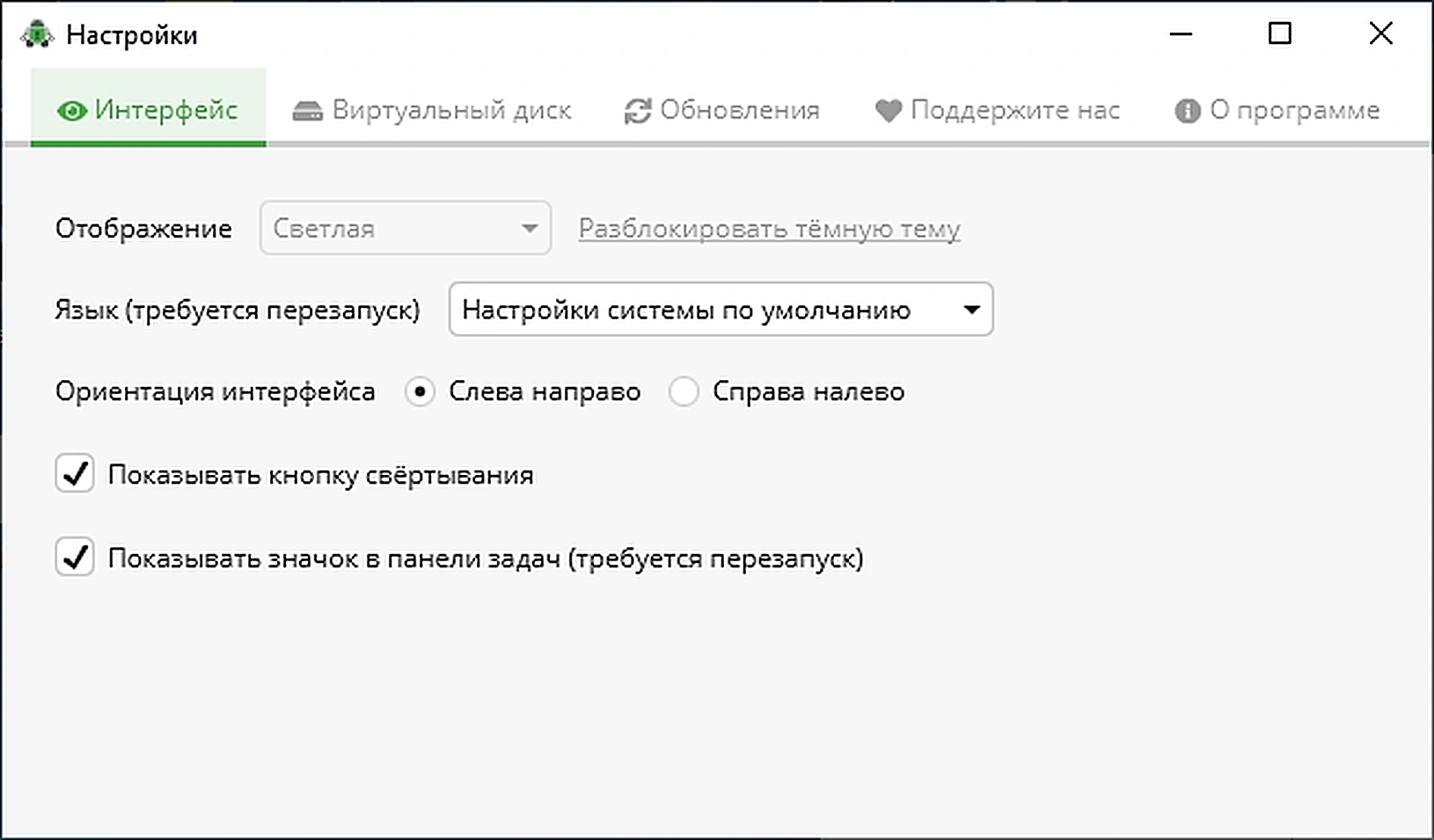The height and width of the screenshot is (840, 1434).
Task: Click the app logo in the title bar
Action: [x=37, y=35]
